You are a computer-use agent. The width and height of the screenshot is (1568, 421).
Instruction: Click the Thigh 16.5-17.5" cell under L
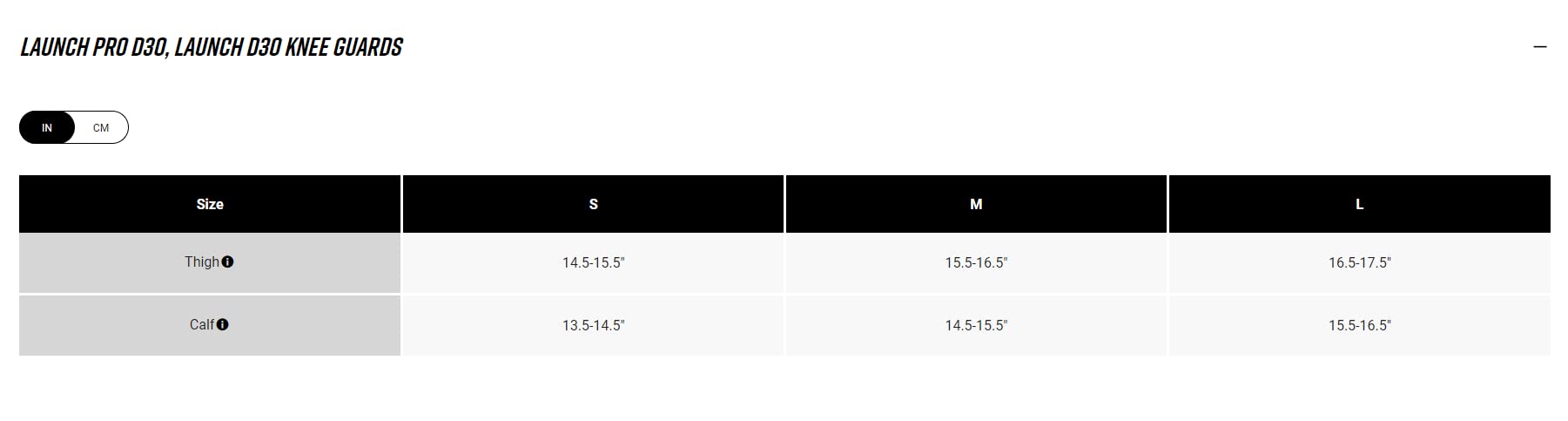click(1359, 262)
